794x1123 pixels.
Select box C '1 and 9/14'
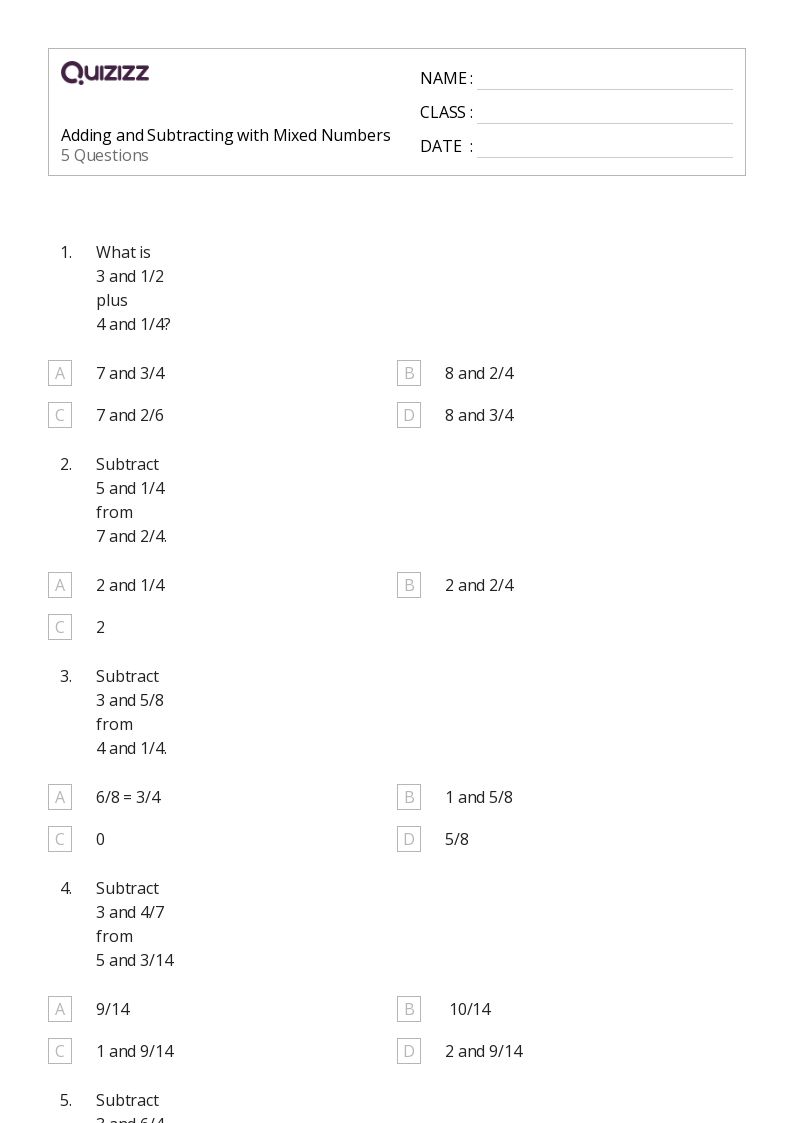[60, 1051]
